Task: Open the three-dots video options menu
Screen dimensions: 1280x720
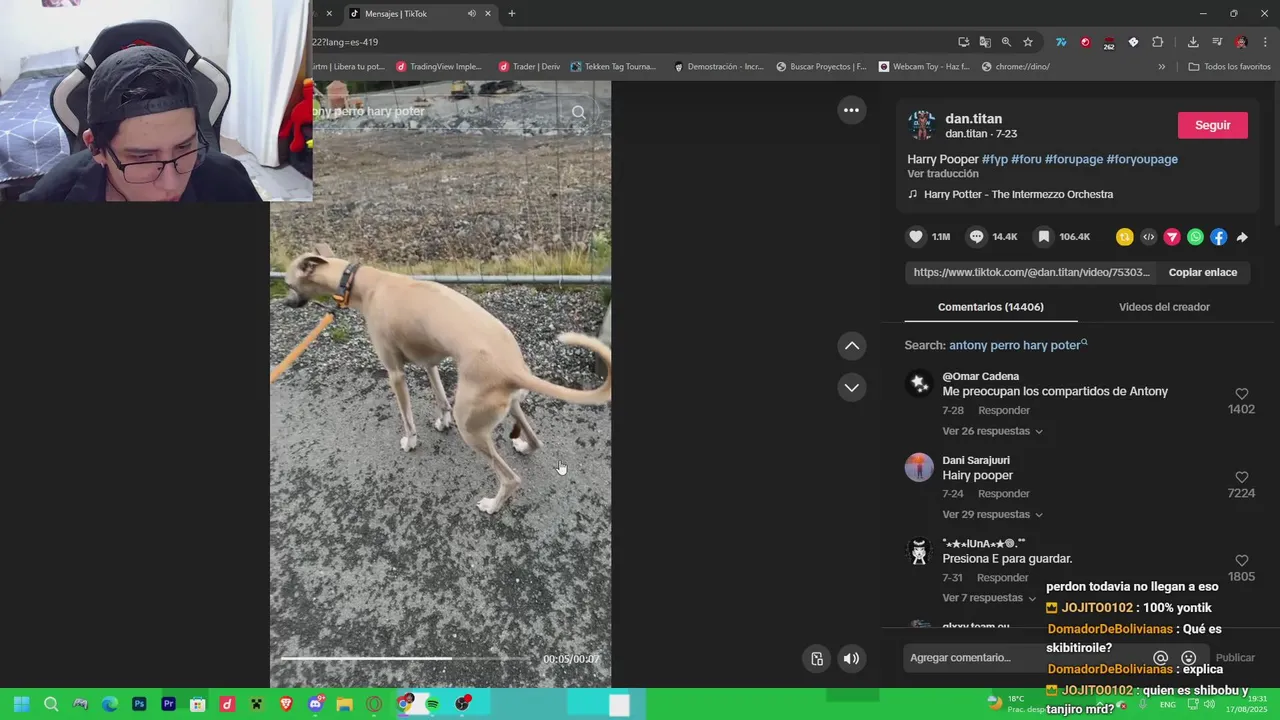Action: tap(851, 110)
